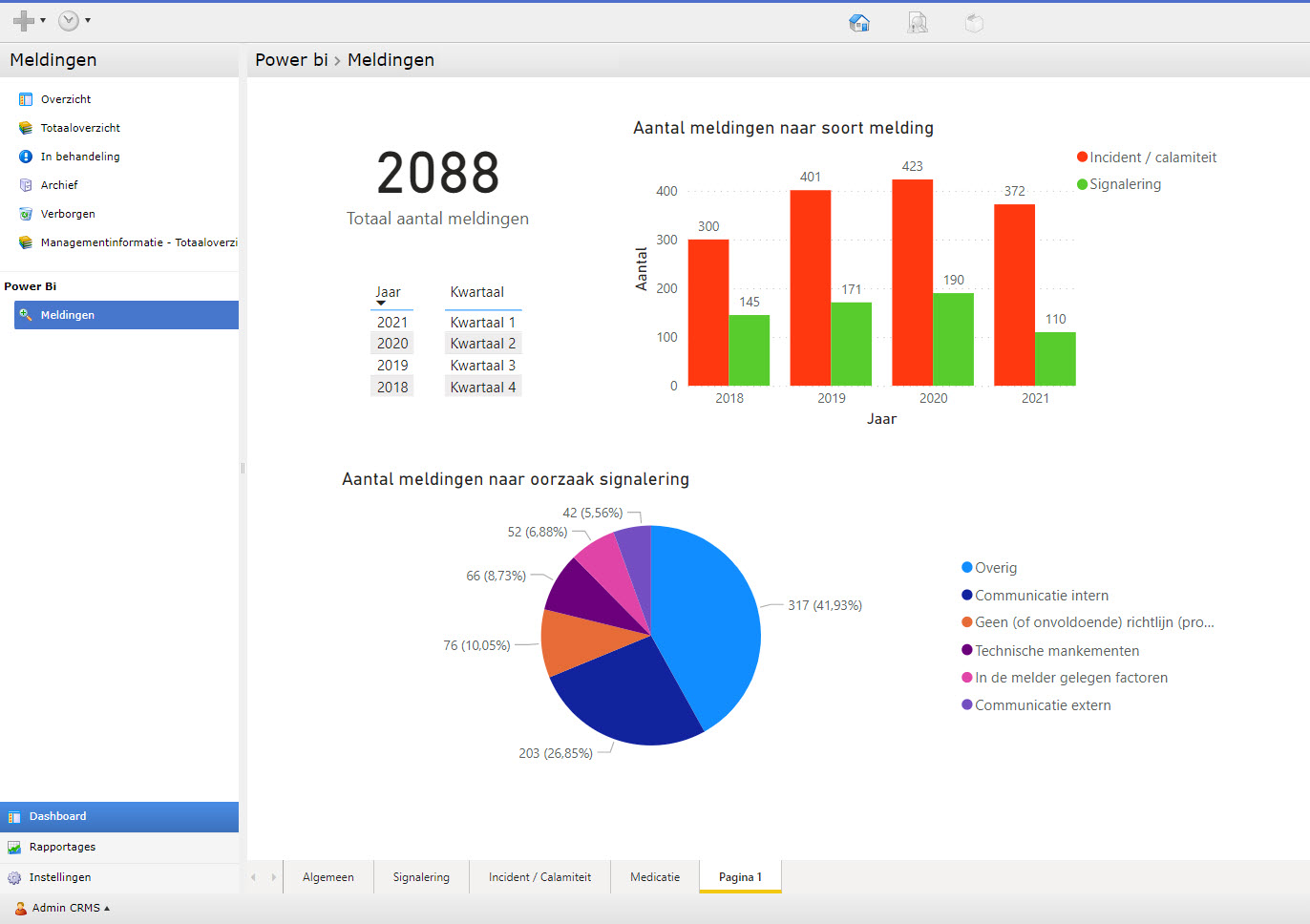Click the Technische mankementen legend entry

(1050, 651)
